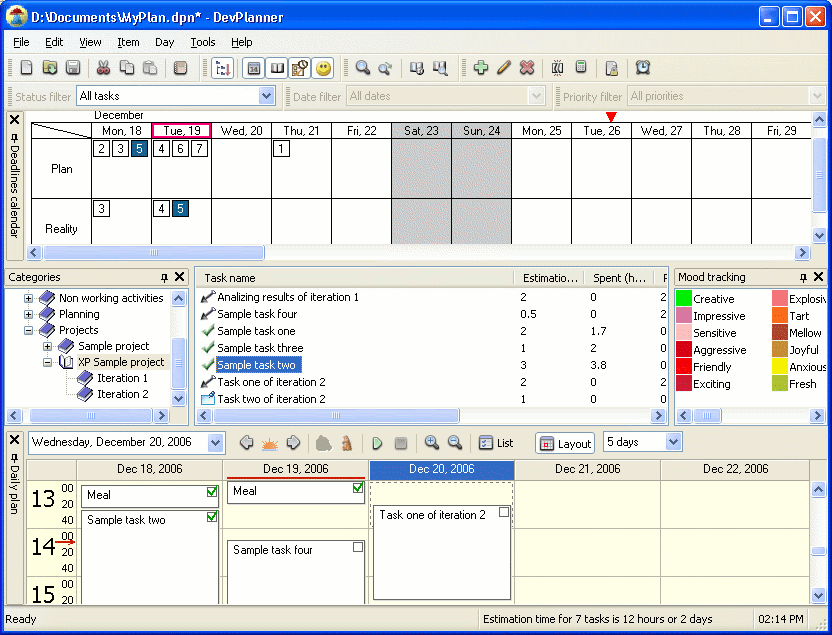
Task: Go to next day with right arrow
Action: (293, 443)
